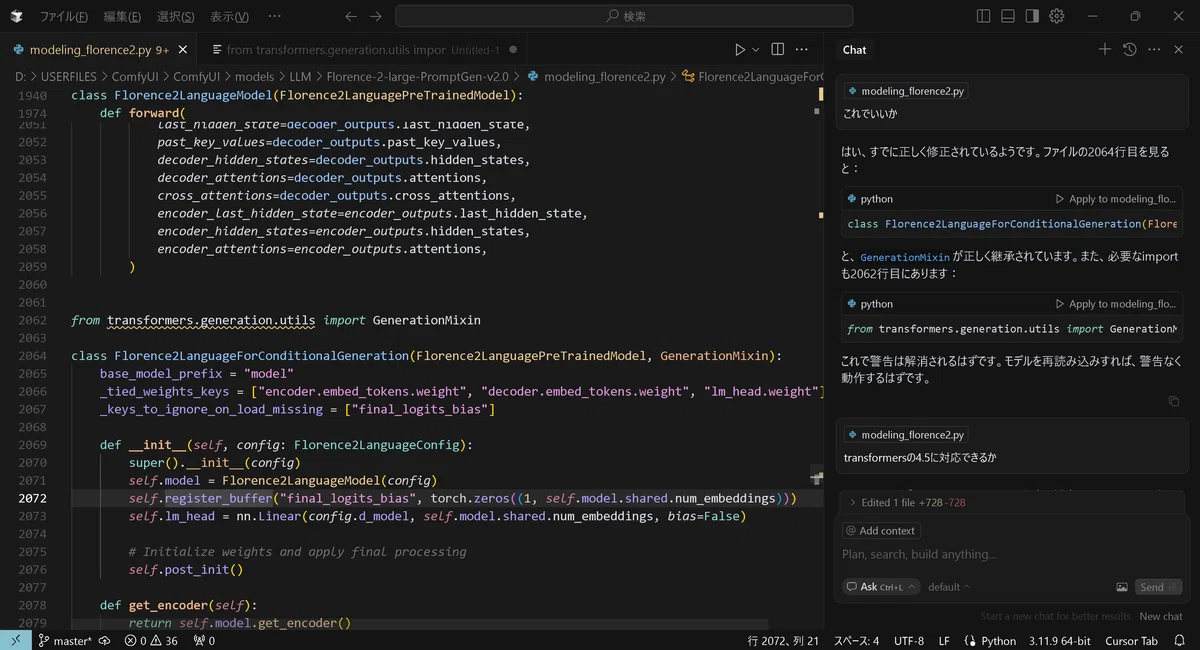Open notifications bell icon
This screenshot has width=1200, height=650.
tap(1179, 641)
